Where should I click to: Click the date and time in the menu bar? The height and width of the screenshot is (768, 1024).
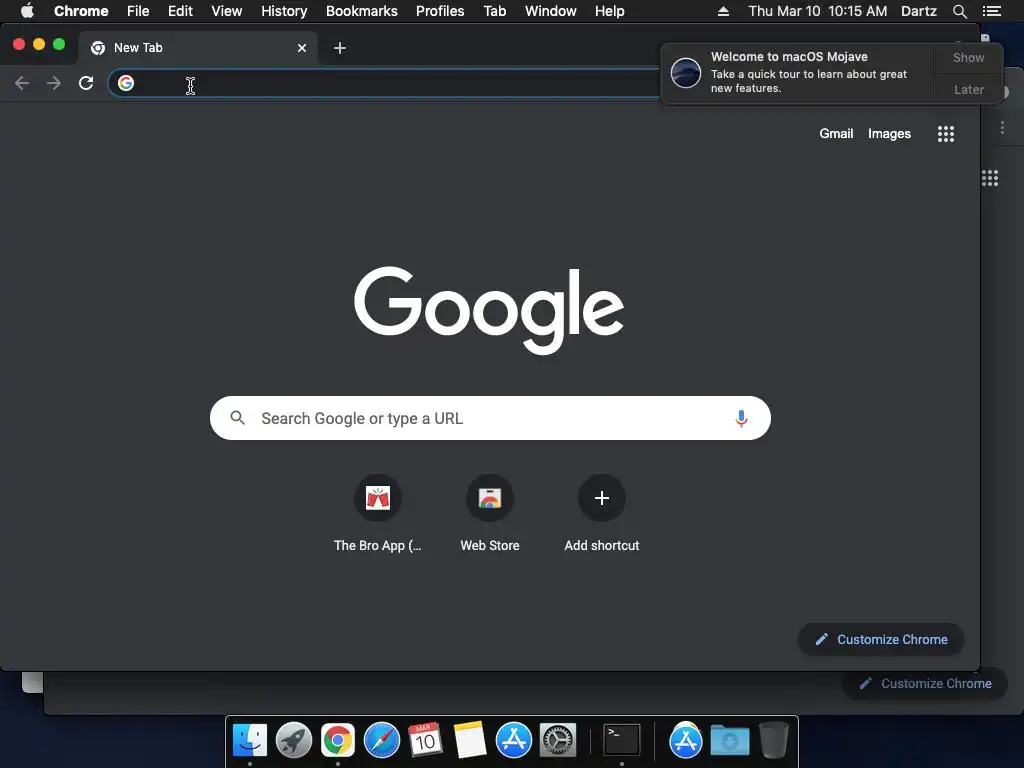click(x=818, y=11)
